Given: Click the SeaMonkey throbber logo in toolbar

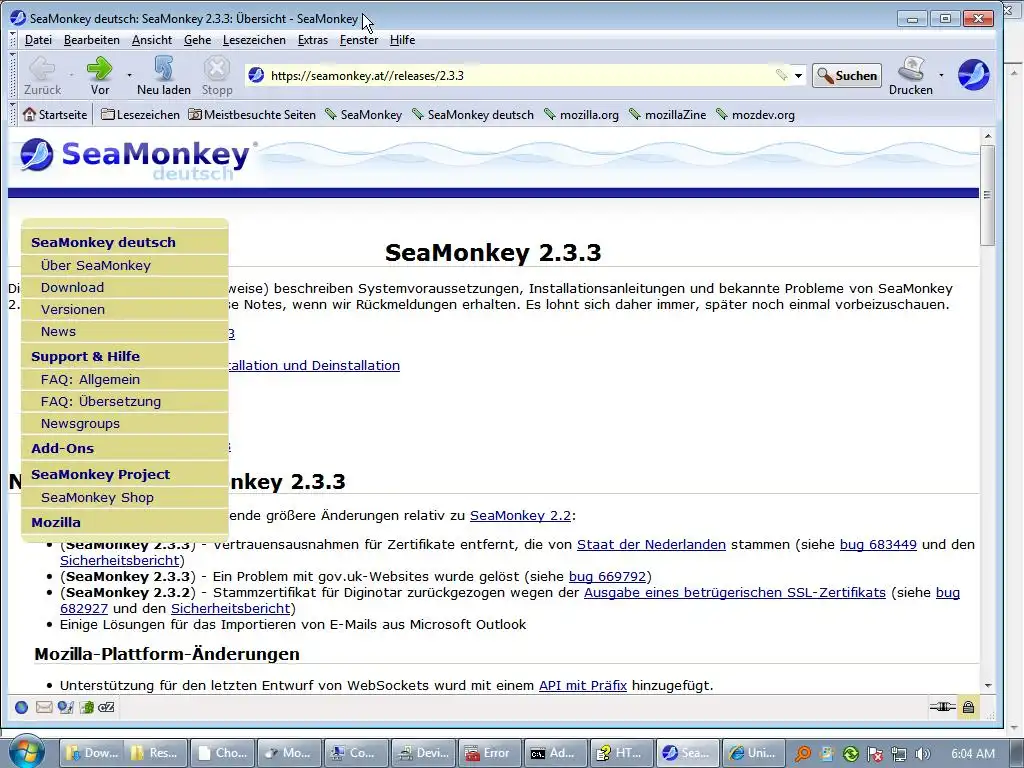Looking at the screenshot, I should (x=974, y=74).
